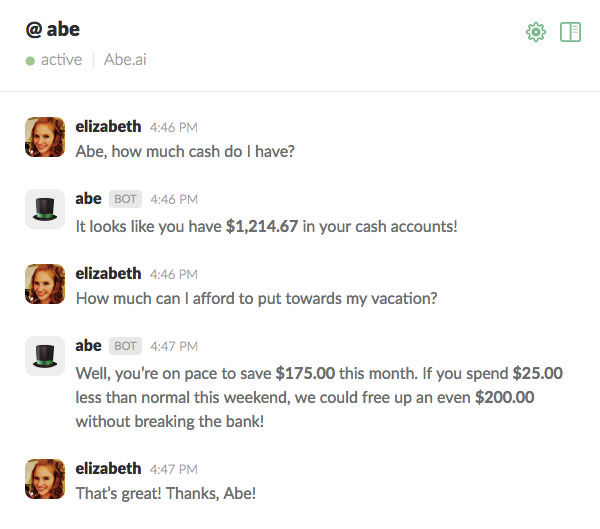Click elizabeth's avatar beside thanks message
Viewport: 600px width, 529px height.
pos(45,479)
